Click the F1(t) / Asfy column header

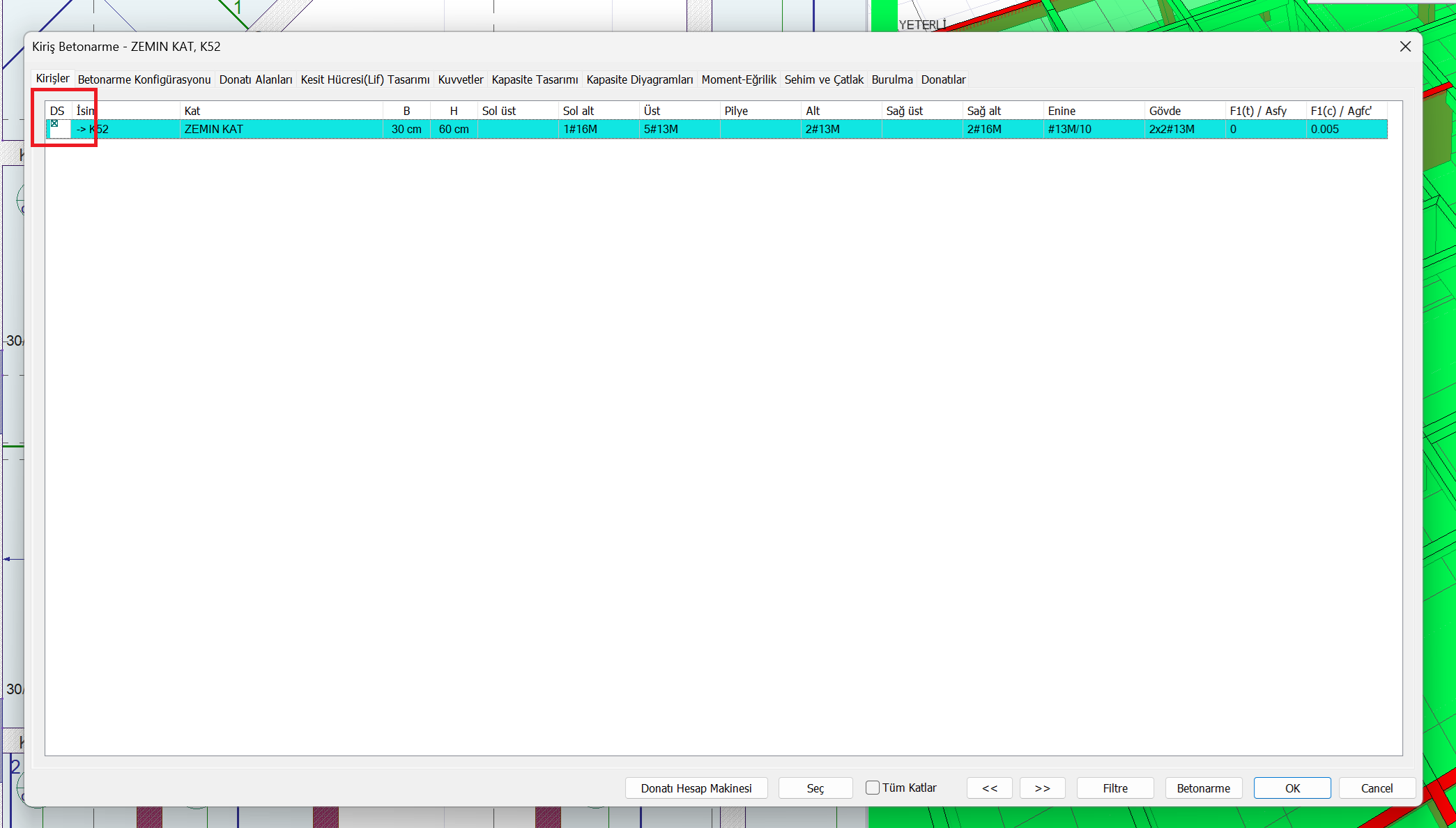click(x=1266, y=111)
